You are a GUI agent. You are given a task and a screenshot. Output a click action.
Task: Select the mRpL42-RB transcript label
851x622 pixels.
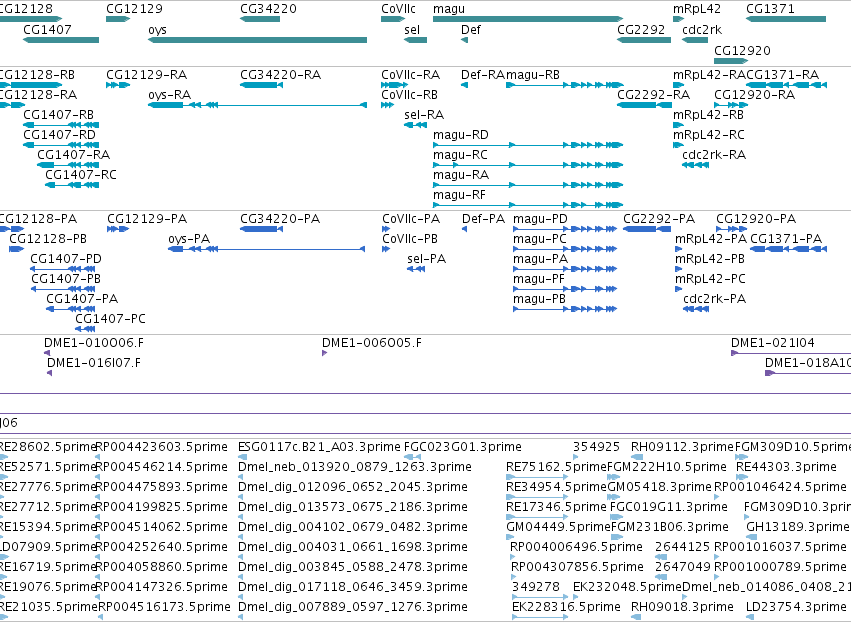pos(708,115)
